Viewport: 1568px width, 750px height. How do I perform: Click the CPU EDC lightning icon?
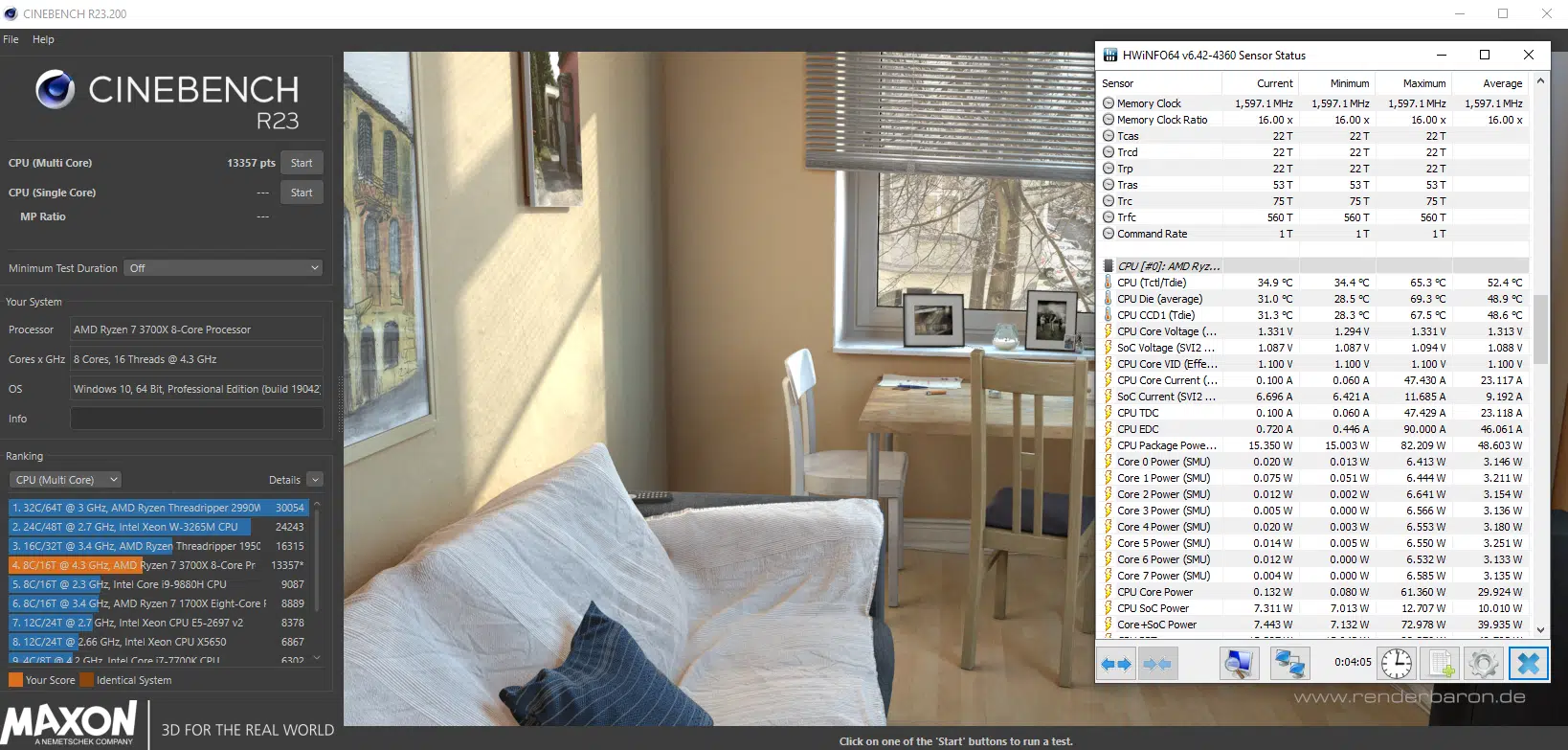coord(1109,429)
